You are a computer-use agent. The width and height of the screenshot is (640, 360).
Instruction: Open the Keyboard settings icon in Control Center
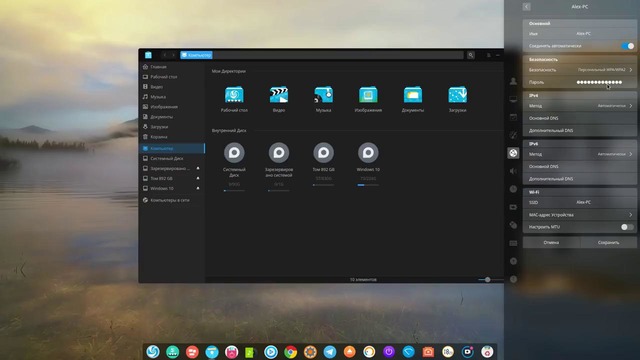(x=513, y=243)
